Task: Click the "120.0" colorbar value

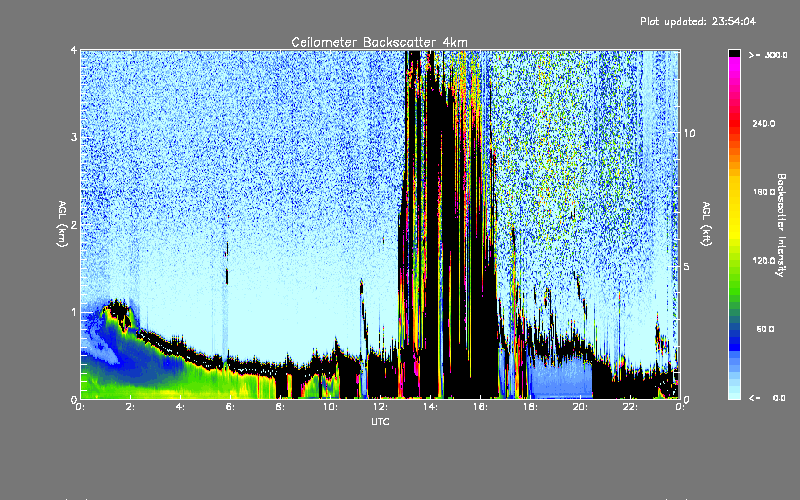Action: point(764,260)
